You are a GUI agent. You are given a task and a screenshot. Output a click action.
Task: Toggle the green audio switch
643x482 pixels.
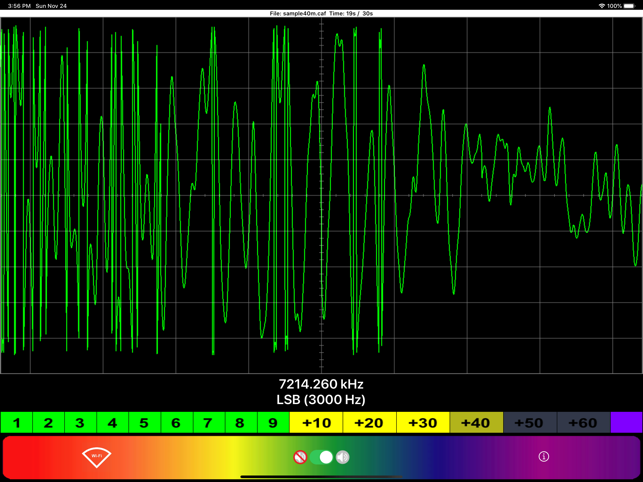pos(321,457)
